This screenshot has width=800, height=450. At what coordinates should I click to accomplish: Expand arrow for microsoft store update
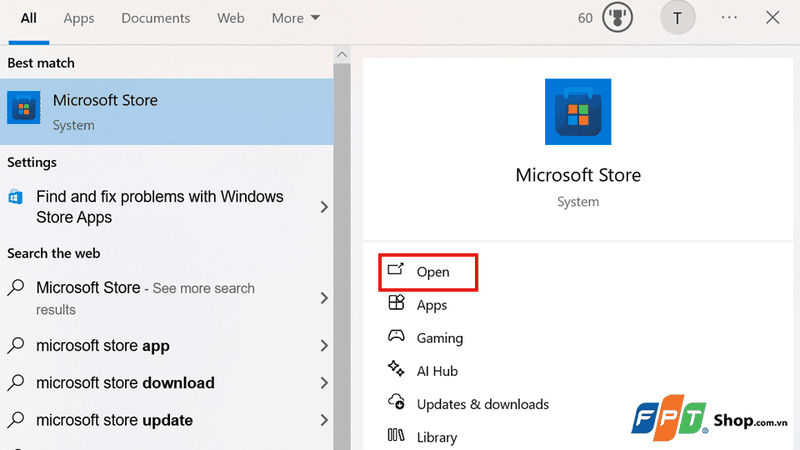[324, 420]
